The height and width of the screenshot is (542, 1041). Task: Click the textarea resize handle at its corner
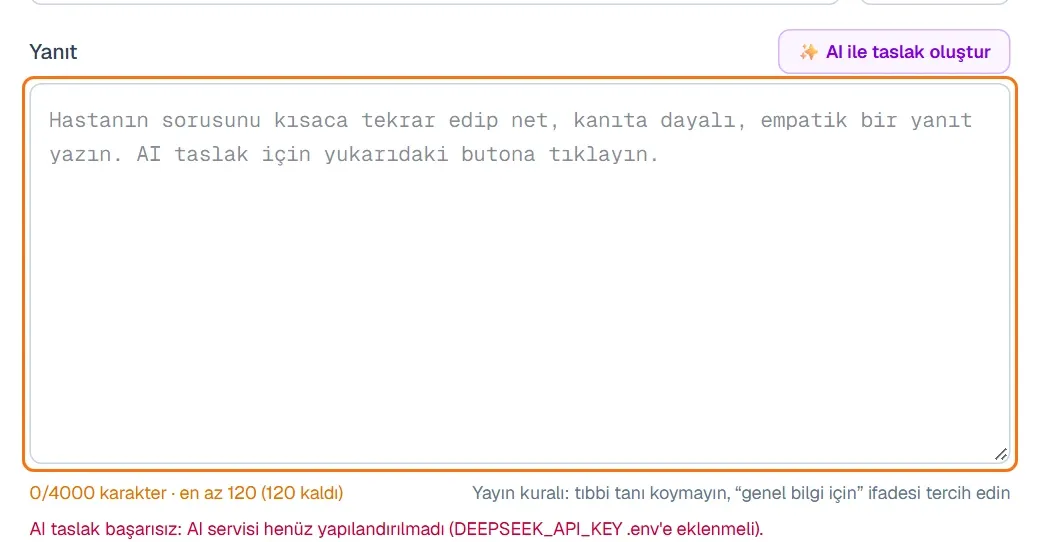(x=1001, y=454)
